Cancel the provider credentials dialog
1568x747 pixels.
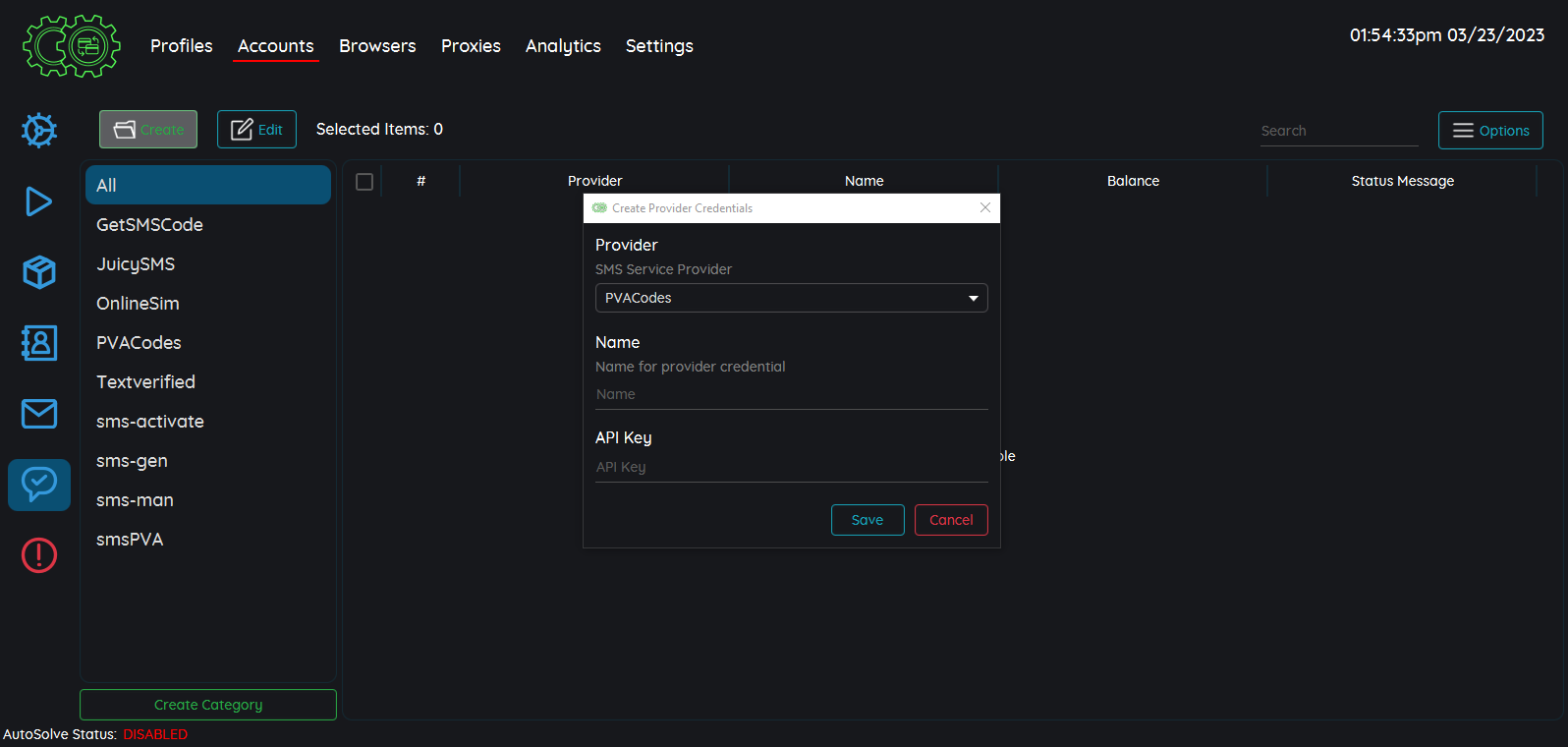951,520
